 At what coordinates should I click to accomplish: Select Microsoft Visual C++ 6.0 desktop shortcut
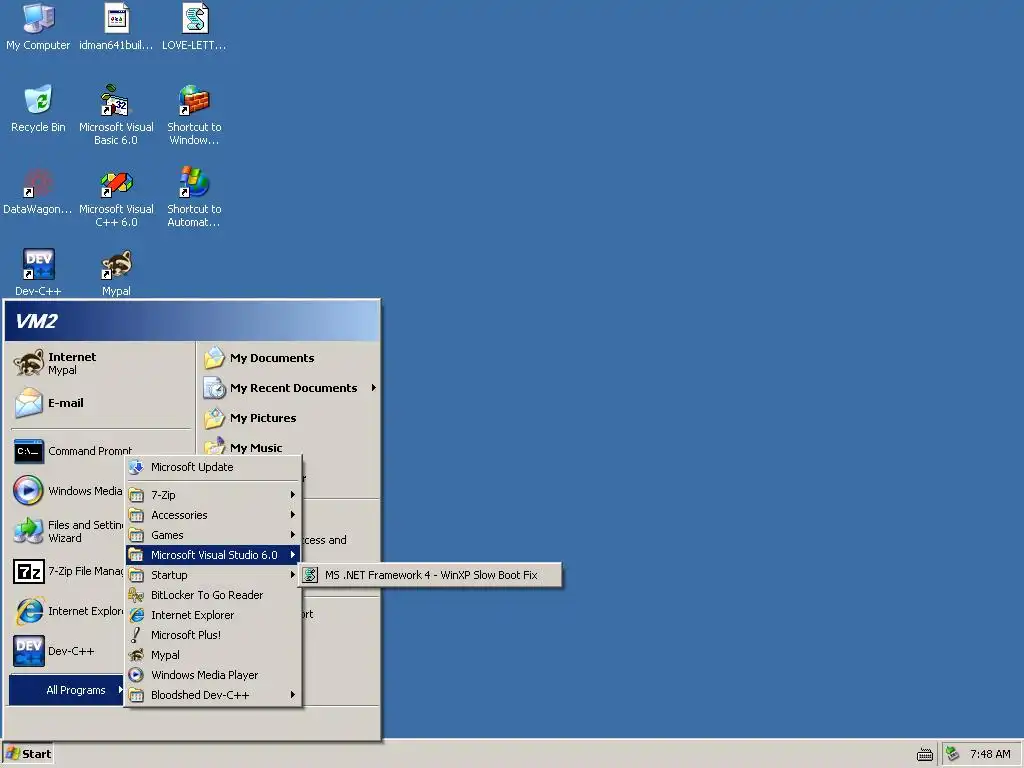tap(116, 197)
